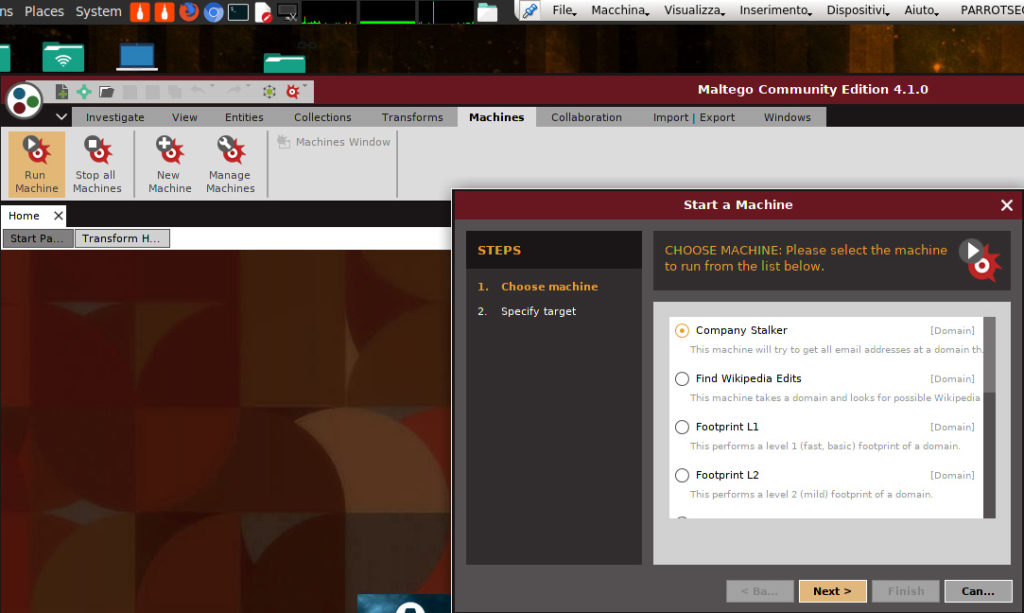Select the Footprint L2 machine

(682, 475)
